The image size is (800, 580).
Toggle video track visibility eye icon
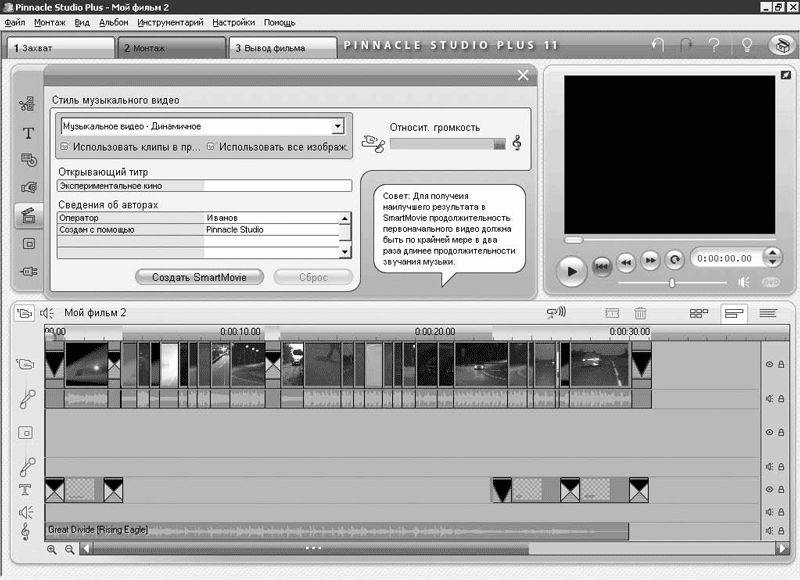pos(769,365)
